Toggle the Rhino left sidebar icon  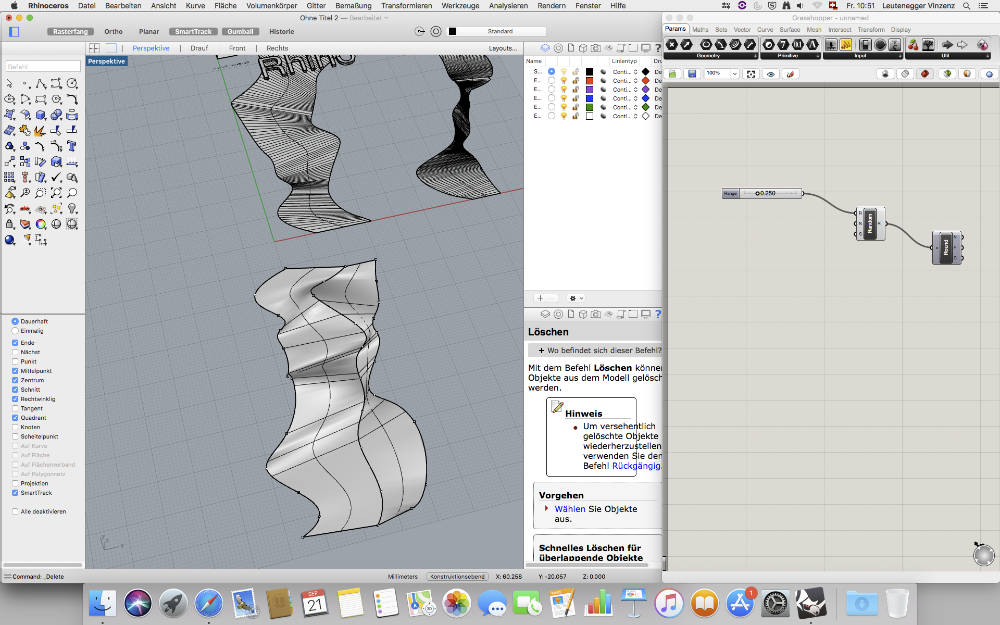click(14, 31)
